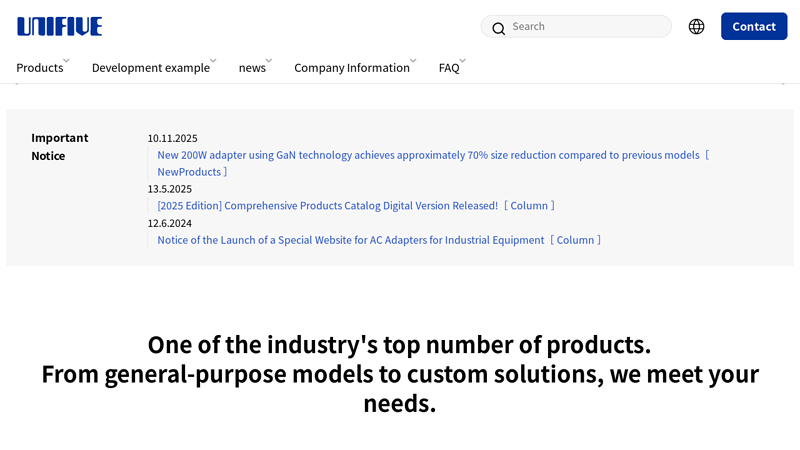Focus the Search text field
The image size is (800, 450).
(585, 27)
